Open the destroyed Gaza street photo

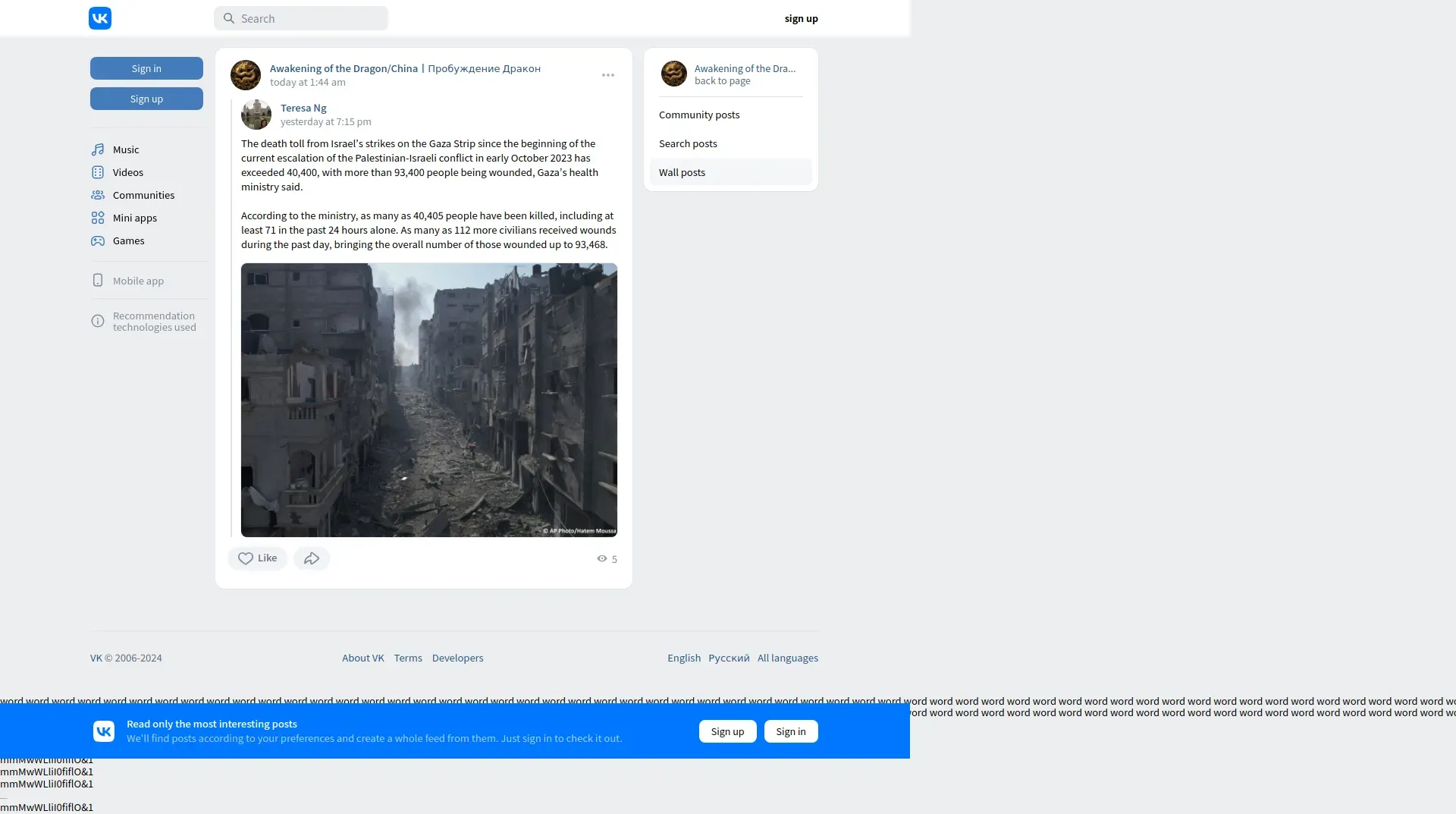(x=429, y=400)
